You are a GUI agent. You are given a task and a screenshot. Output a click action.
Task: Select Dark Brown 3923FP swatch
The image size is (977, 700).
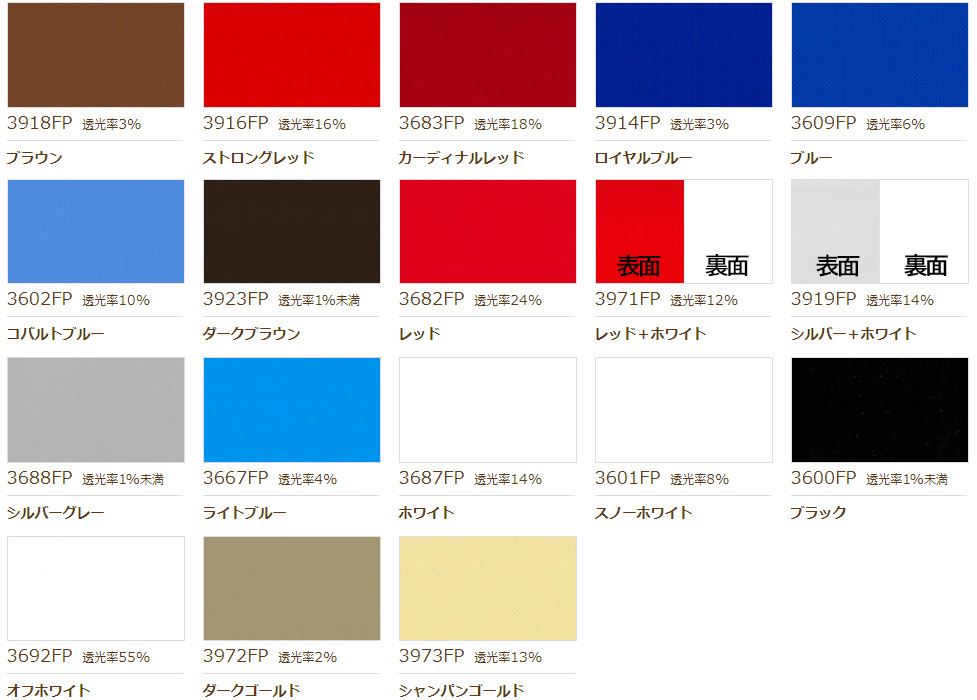tap(292, 231)
